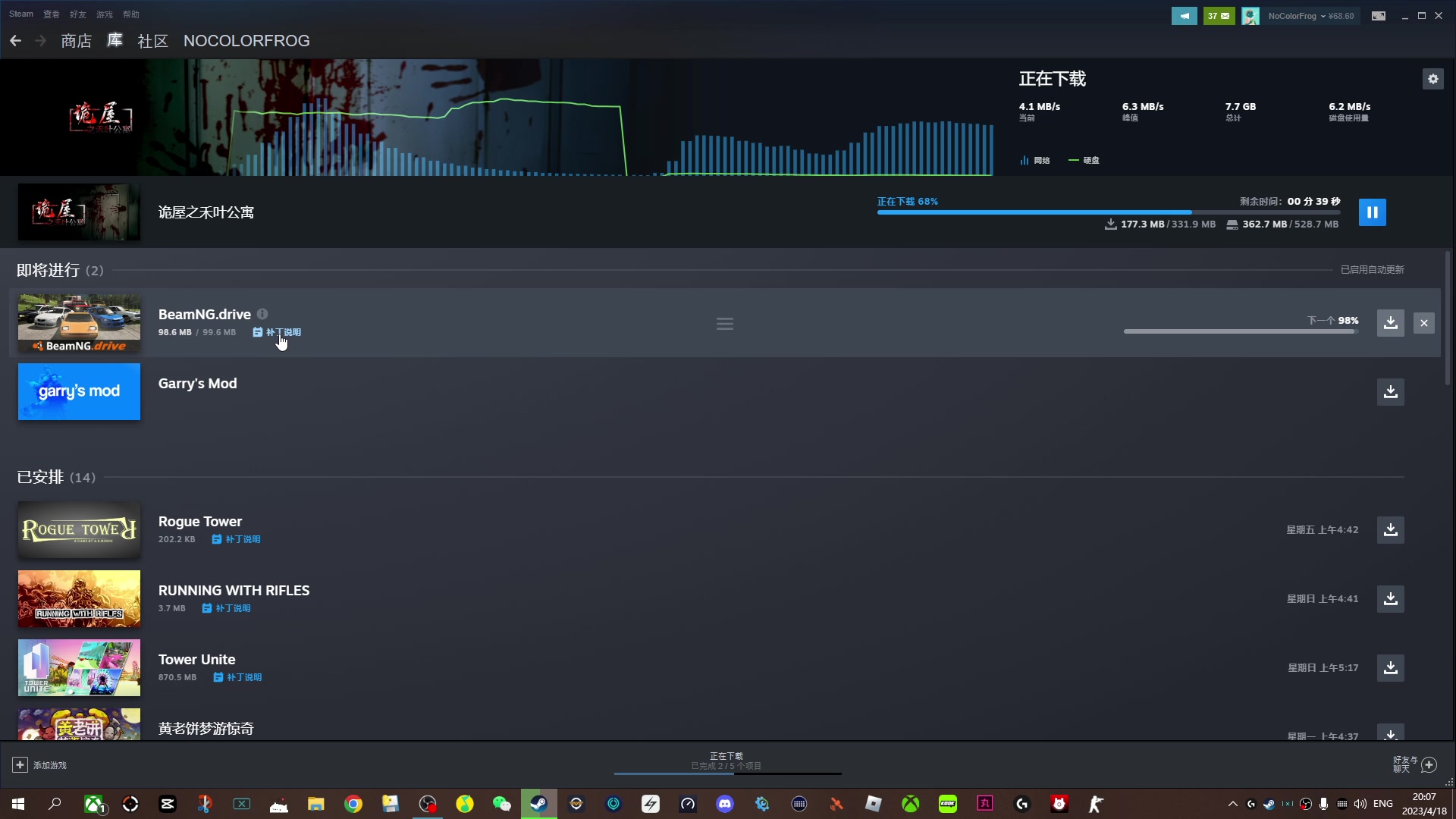1456x819 pixels.
Task: Show BeamNG.drive info icon
Action: (x=262, y=314)
